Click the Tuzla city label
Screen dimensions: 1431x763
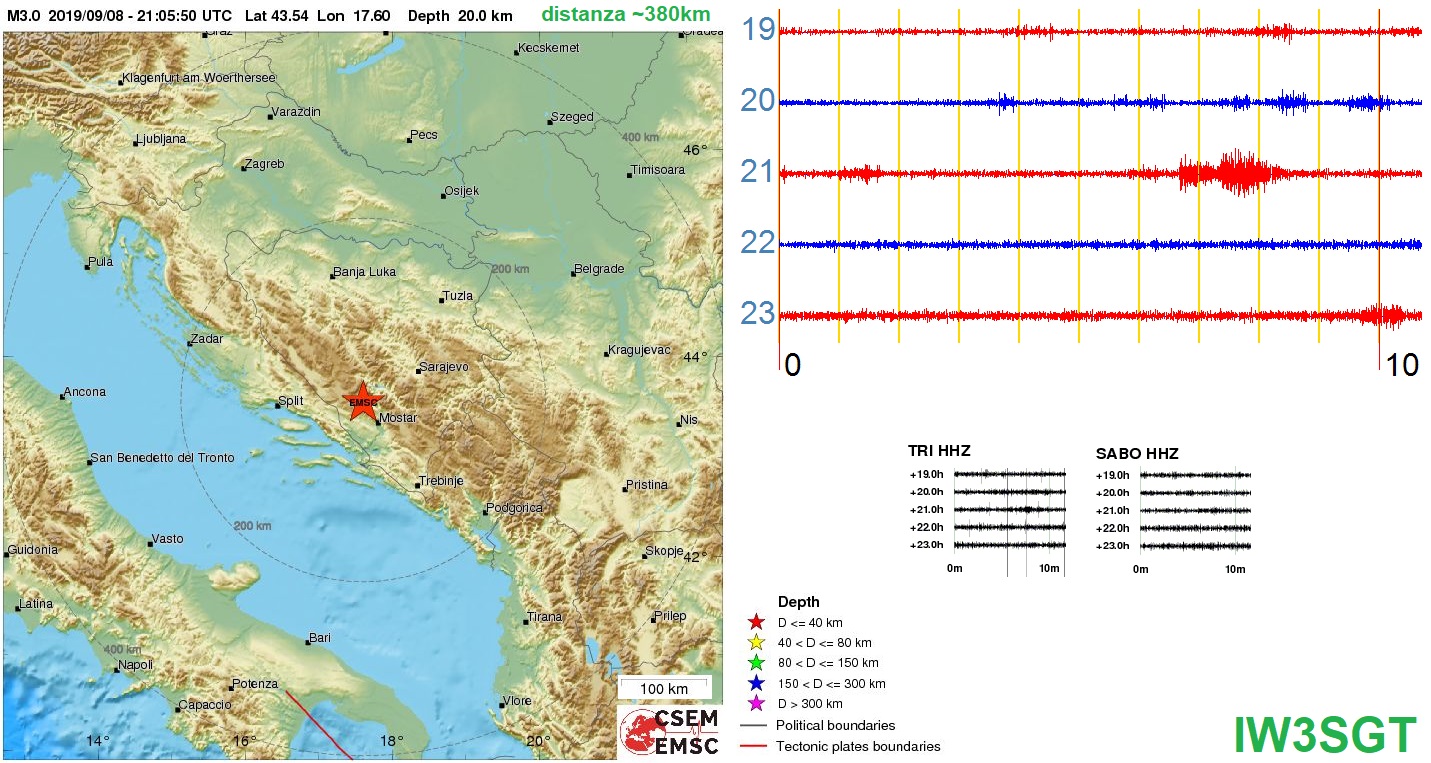point(457,296)
